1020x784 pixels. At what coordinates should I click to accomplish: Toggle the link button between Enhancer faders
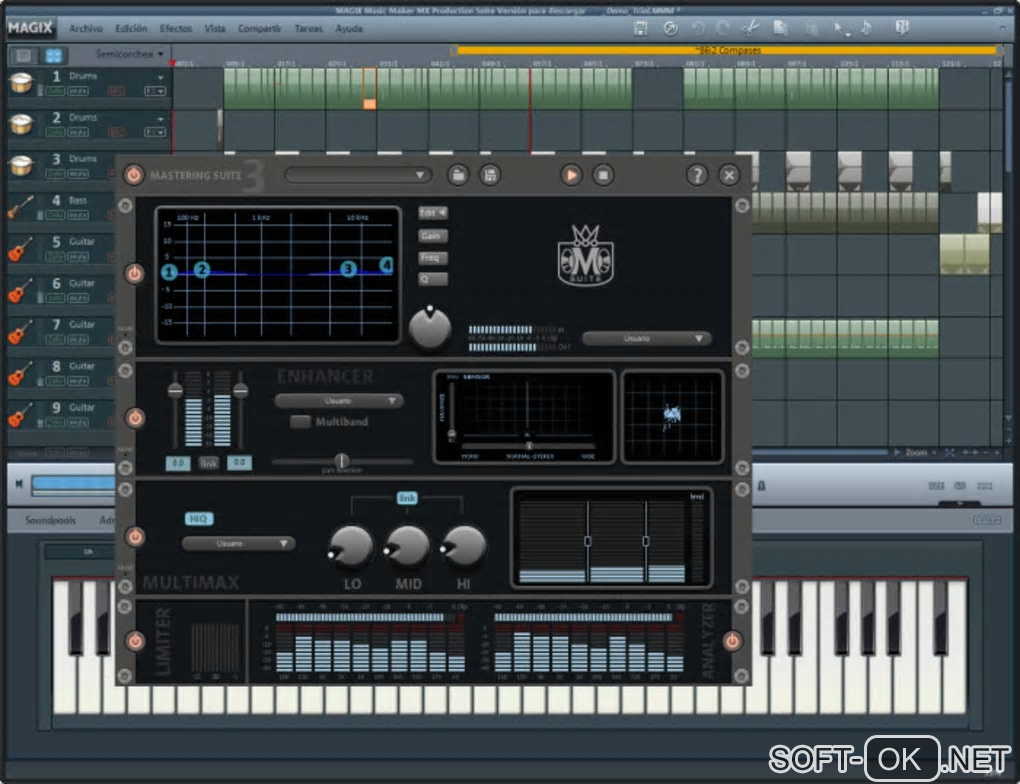(x=208, y=463)
